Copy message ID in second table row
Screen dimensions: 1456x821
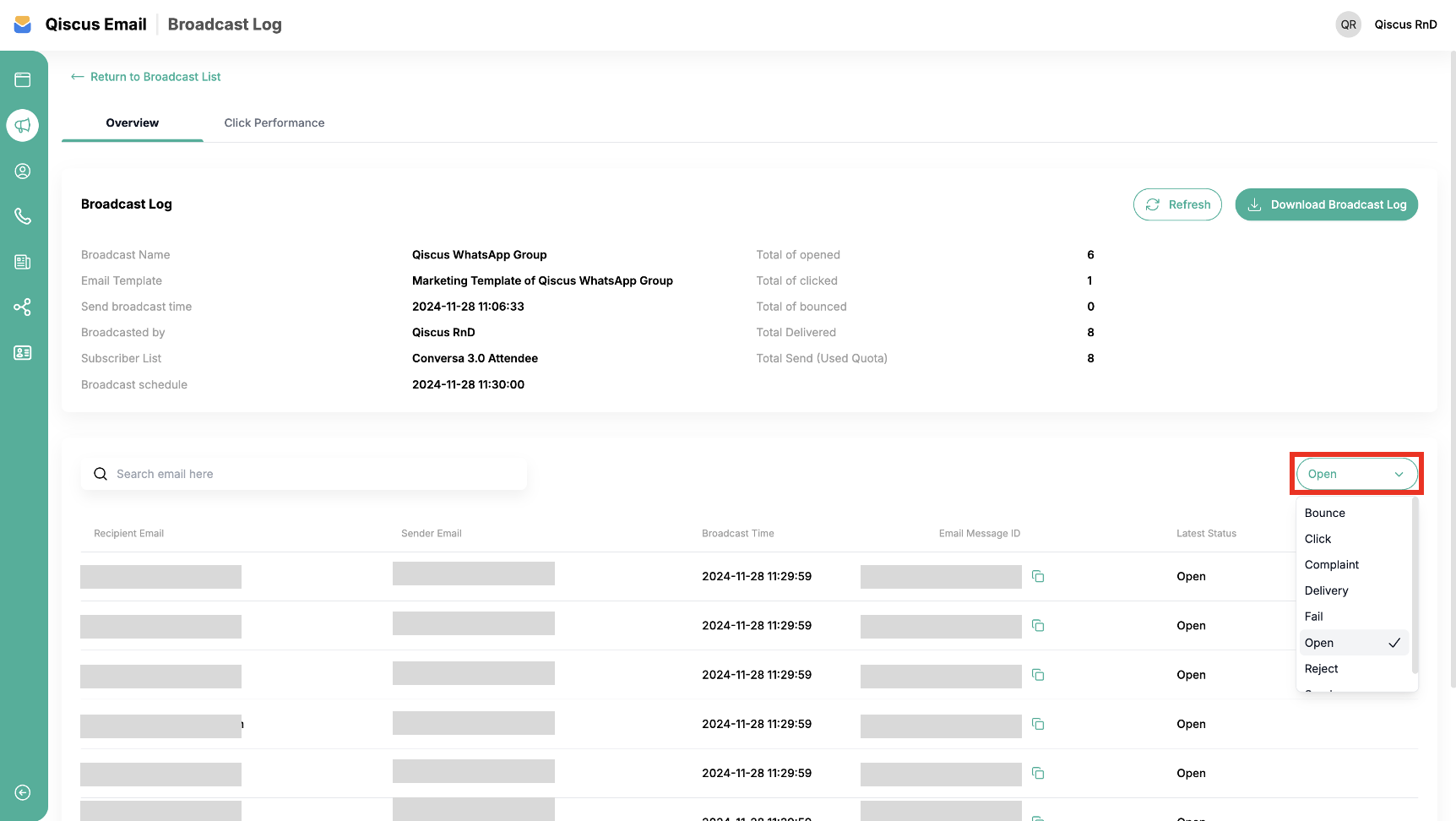coord(1038,626)
